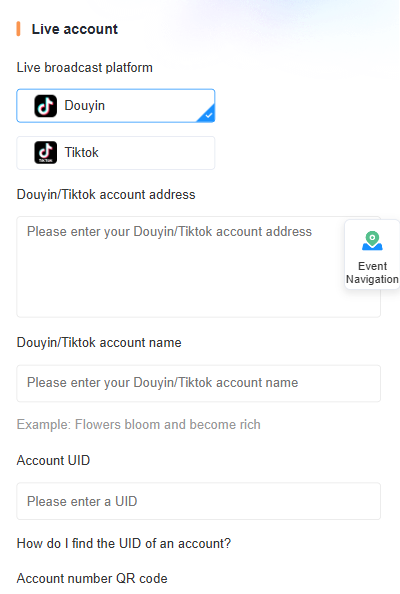Click the orange marker beside Live account
Viewport: 400px width, 594px height.
pyautogui.click(x=18, y=29)
